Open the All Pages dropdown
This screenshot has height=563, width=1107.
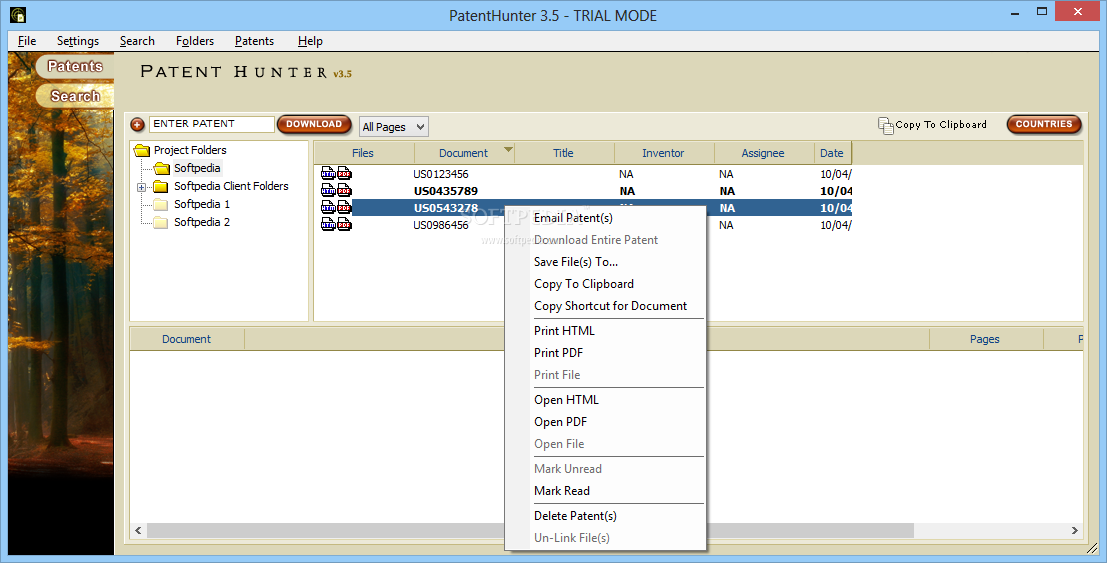tap(394, 127)
